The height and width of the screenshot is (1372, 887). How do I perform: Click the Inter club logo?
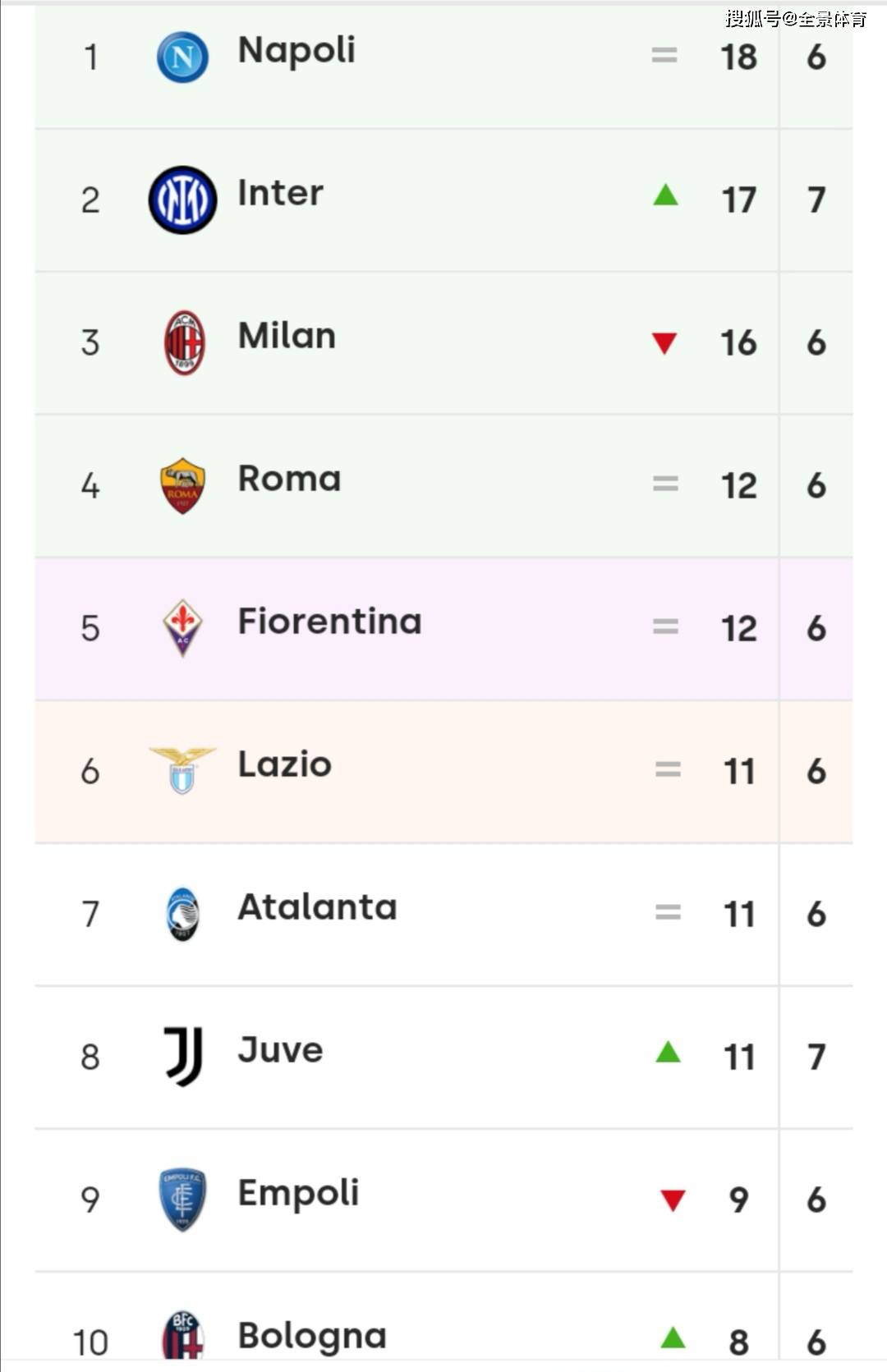tap(182, 200)
